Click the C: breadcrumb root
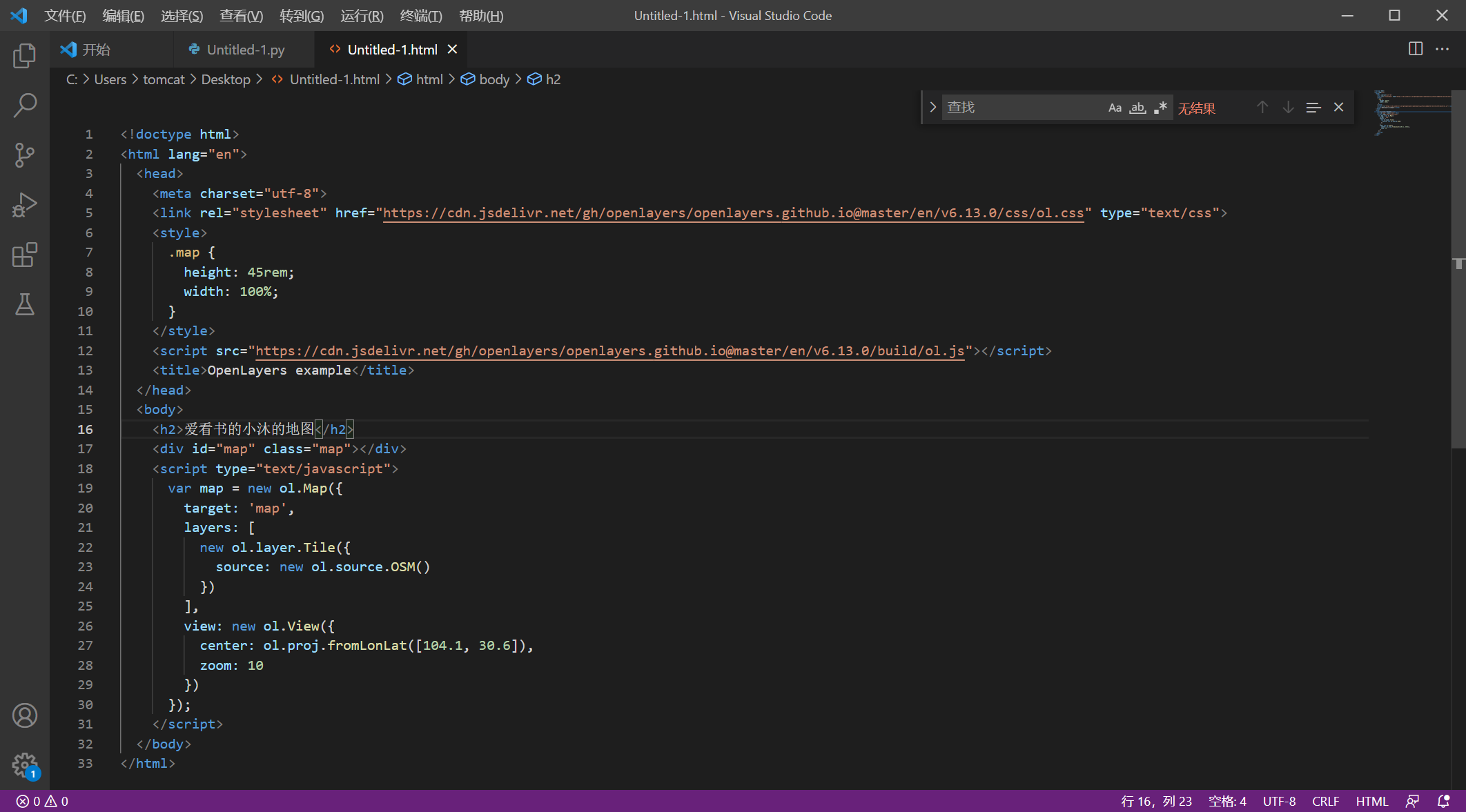Image resolution: width=1466 pixels, height=812 pixels. (71, 79)
